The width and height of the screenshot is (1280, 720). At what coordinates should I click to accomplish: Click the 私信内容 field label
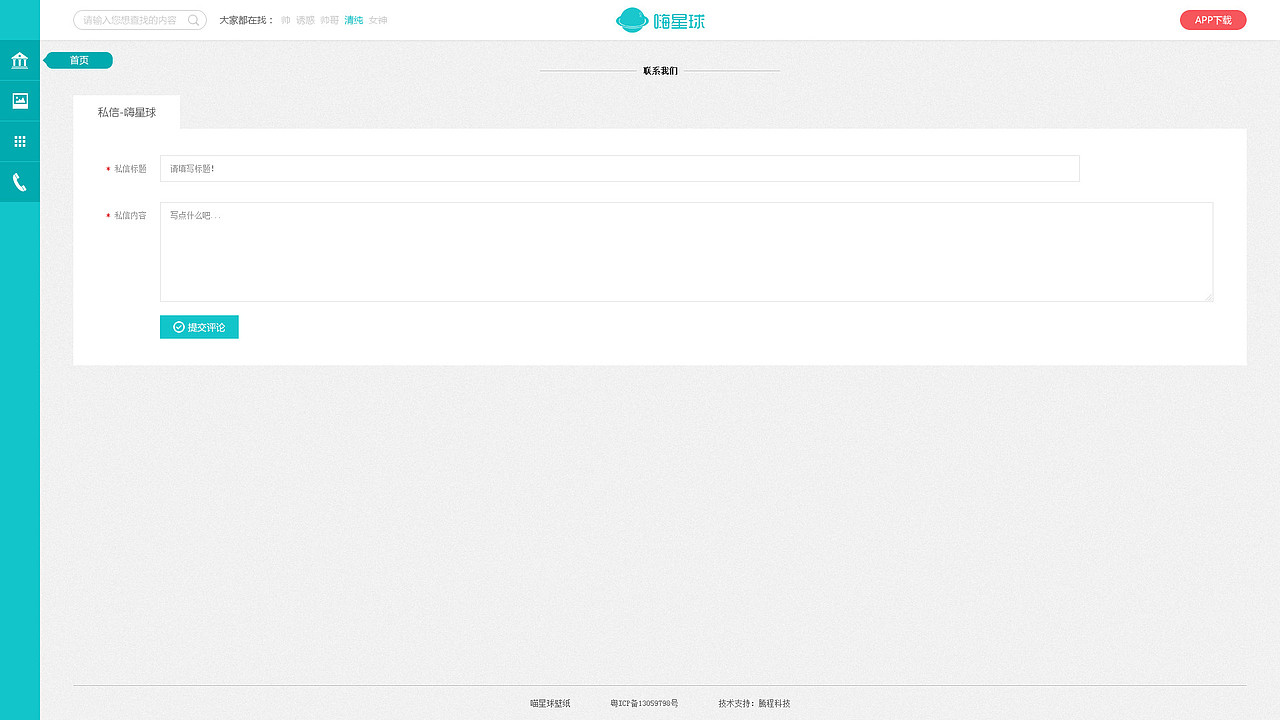coord(130,215)
